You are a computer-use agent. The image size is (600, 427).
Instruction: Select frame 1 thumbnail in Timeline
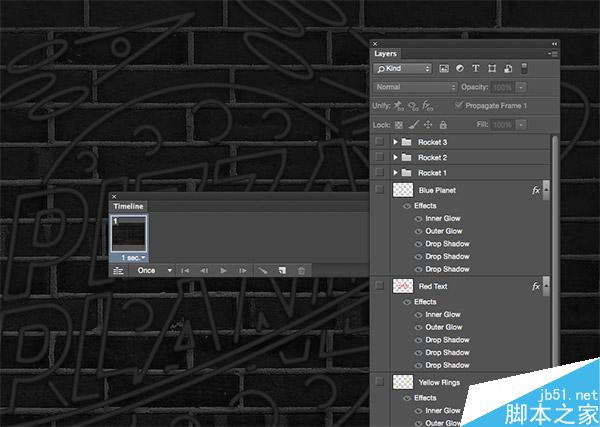(129, 234)
